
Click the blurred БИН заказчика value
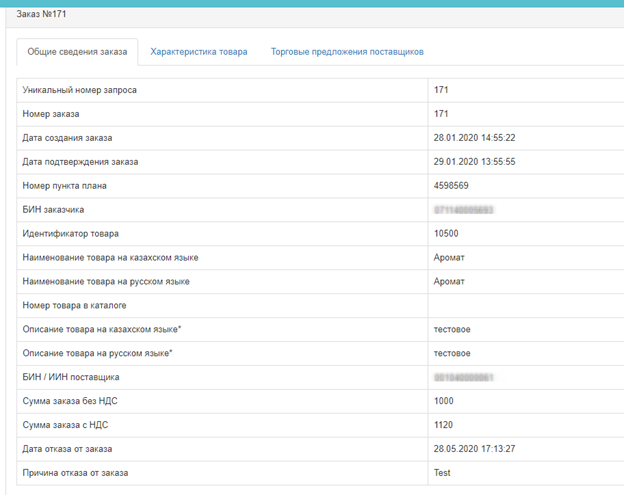[465, 210]
